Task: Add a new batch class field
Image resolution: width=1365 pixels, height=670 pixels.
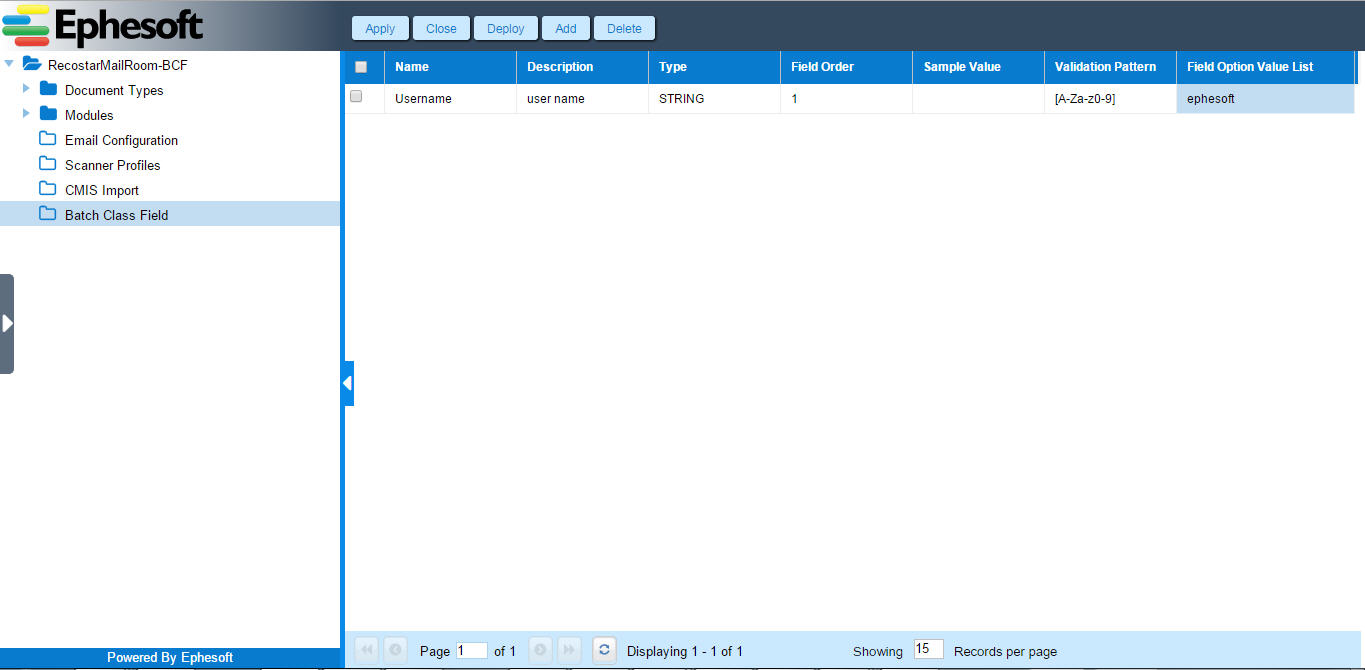Action: click(566, 28)
